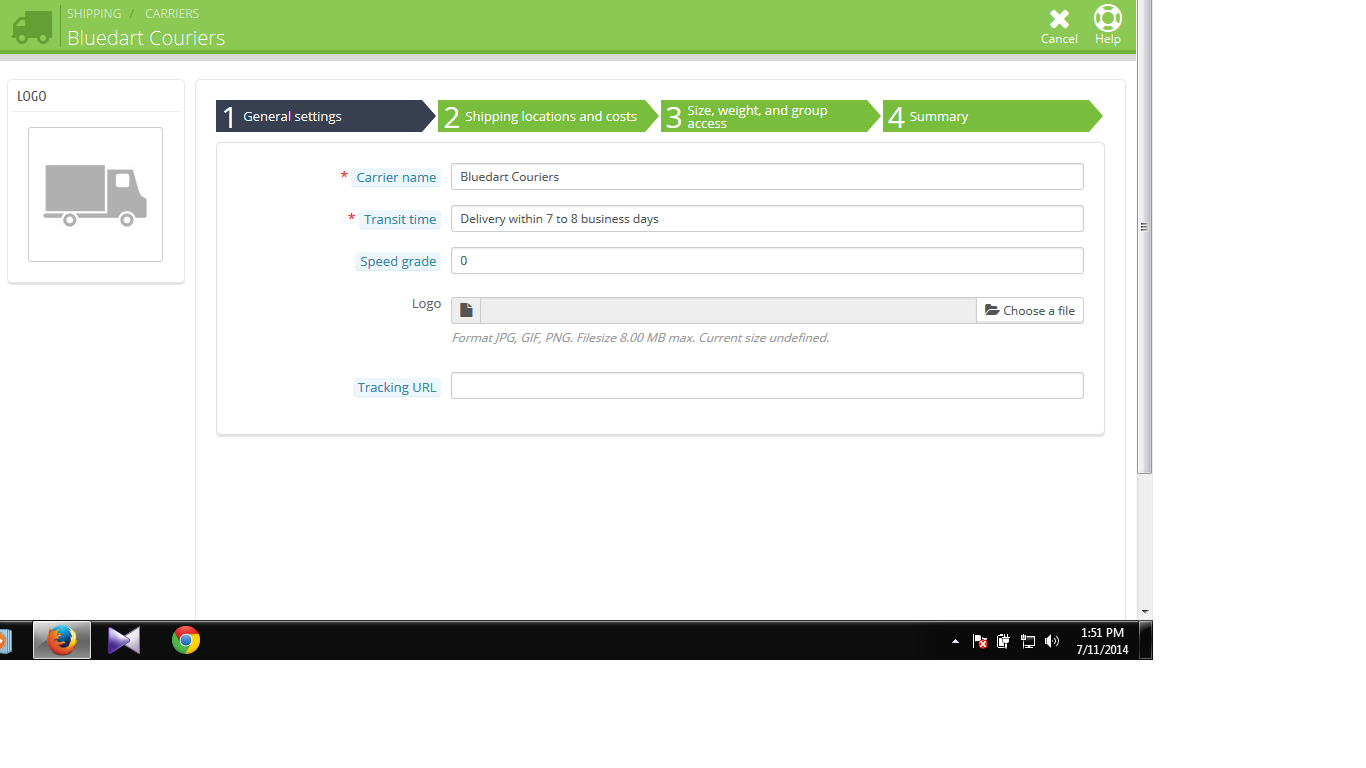Open Firefox from the taskbar
The image size is (1366, 768).
tap(62, 640)
